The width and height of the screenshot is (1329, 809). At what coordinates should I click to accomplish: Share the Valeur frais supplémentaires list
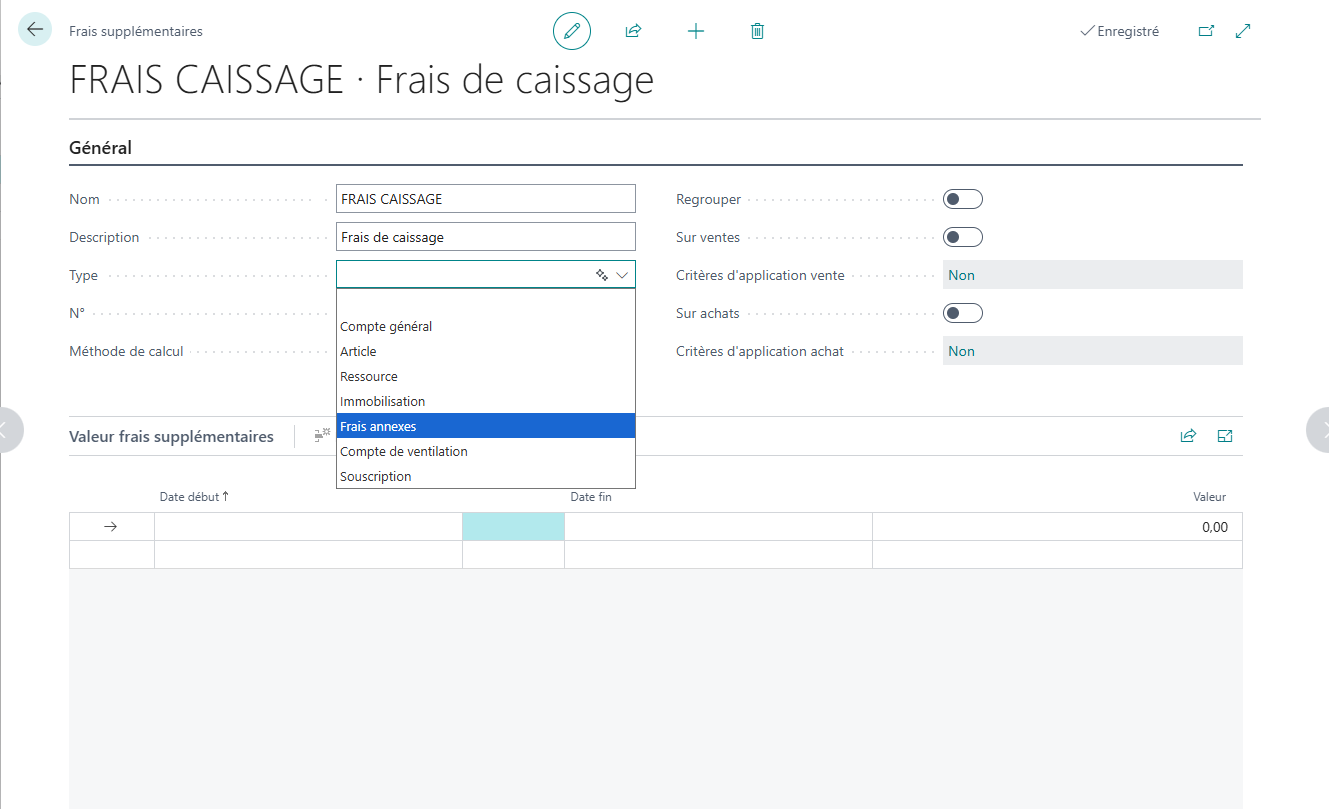click(x=1188, y=436)
